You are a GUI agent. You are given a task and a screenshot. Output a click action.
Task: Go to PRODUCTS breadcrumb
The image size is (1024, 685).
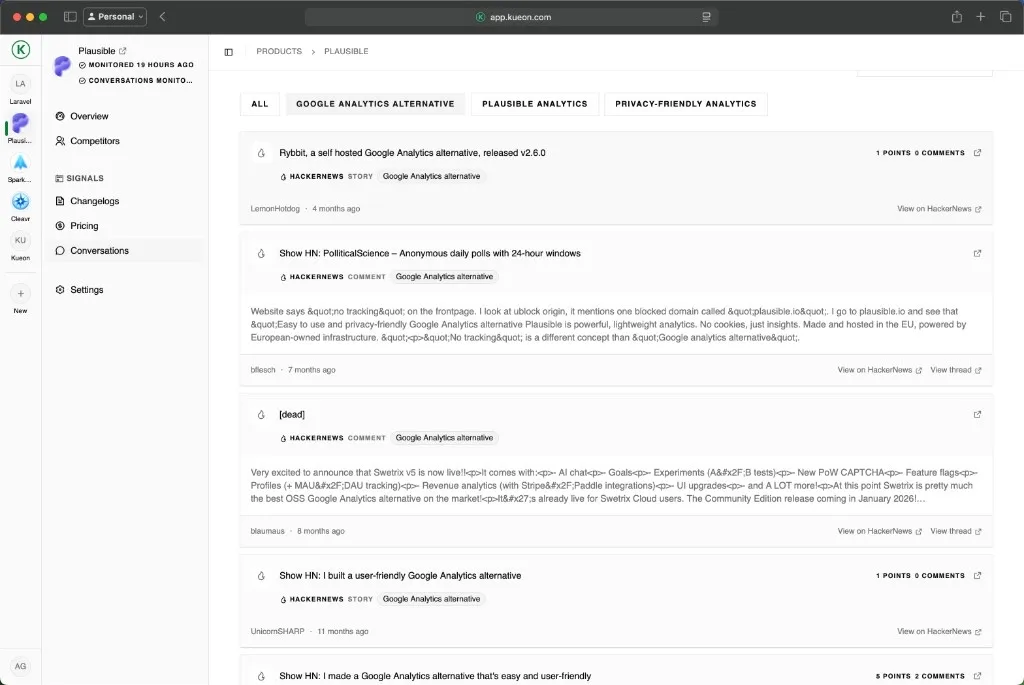pos(279,52)
